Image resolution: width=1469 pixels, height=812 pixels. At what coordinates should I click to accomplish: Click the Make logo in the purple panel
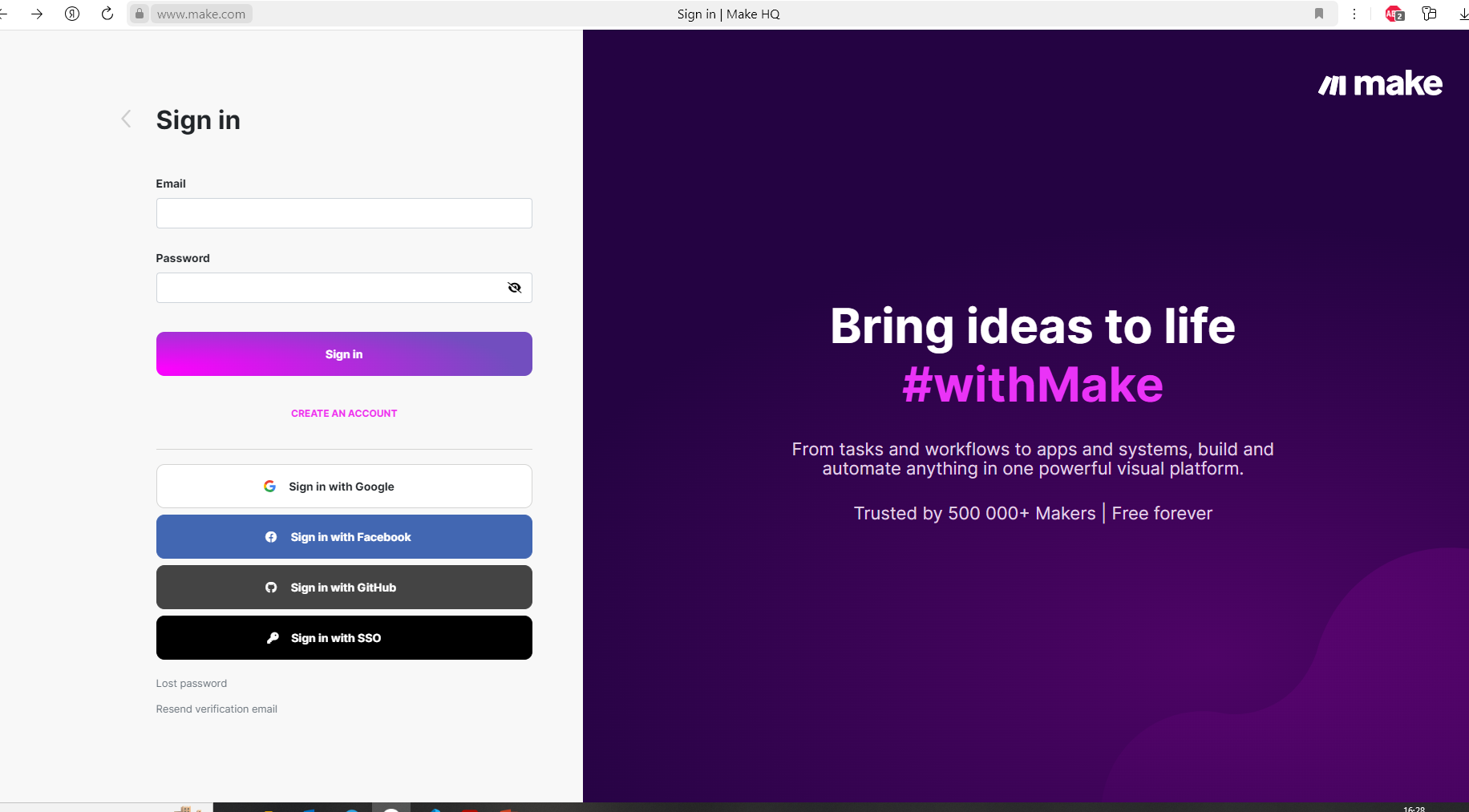1380,83
